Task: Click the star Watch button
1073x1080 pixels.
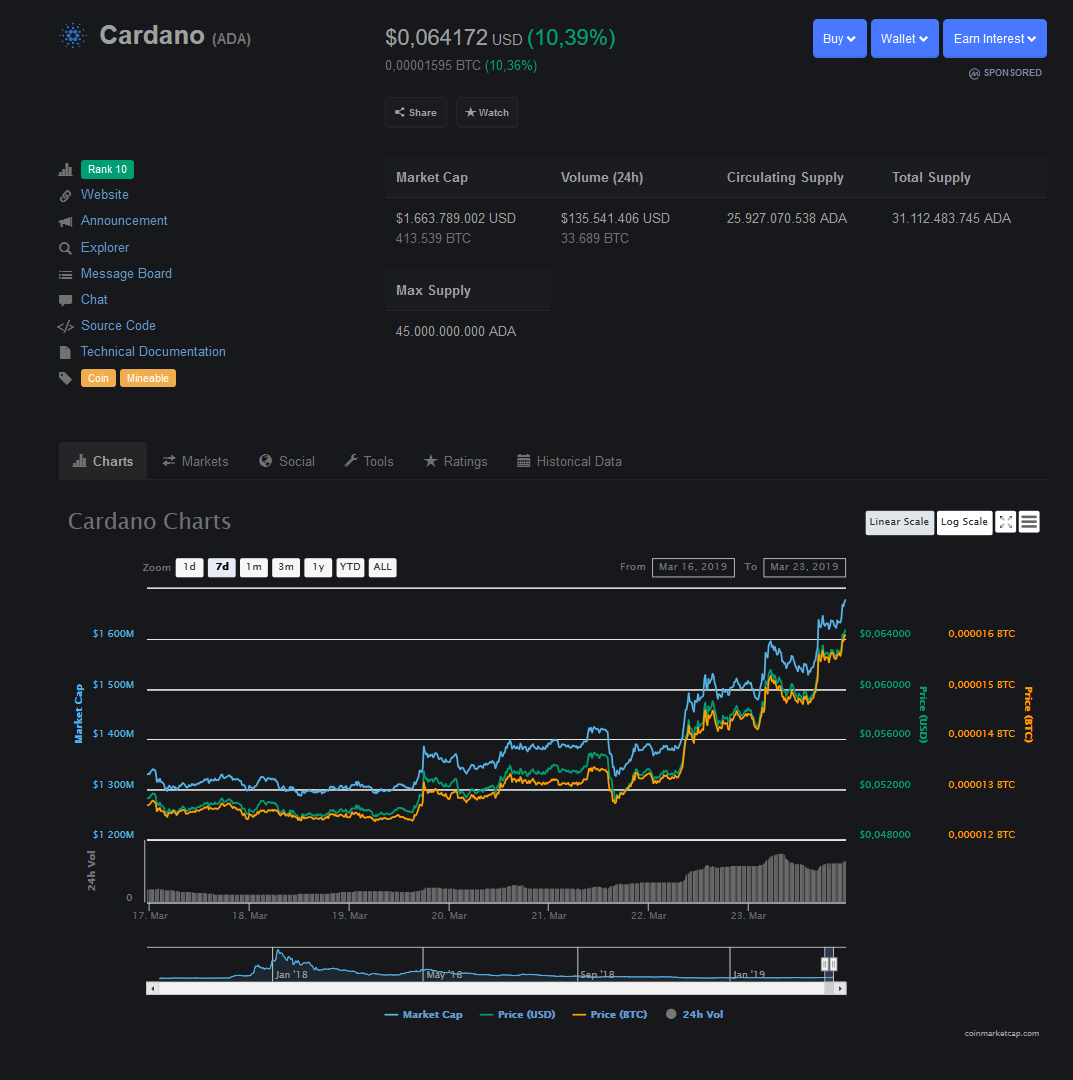Action: pos(487,112)
